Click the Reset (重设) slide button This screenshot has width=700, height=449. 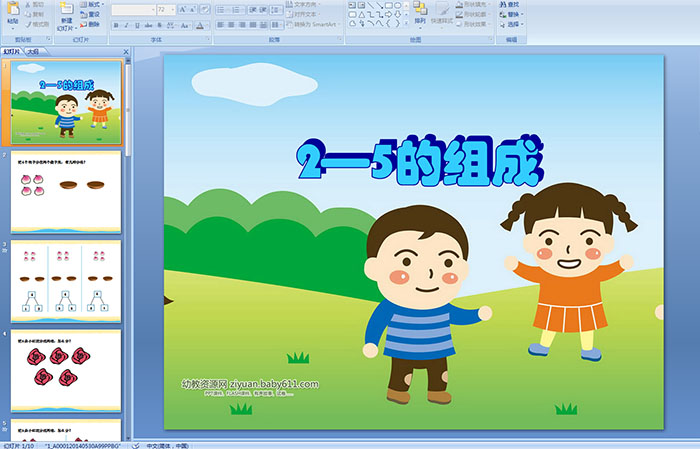[x=90, y=14]
